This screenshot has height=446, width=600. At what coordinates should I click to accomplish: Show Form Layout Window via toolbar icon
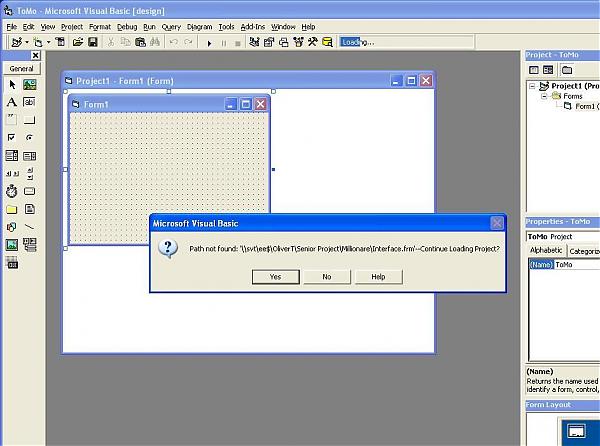tap(284, 42)
